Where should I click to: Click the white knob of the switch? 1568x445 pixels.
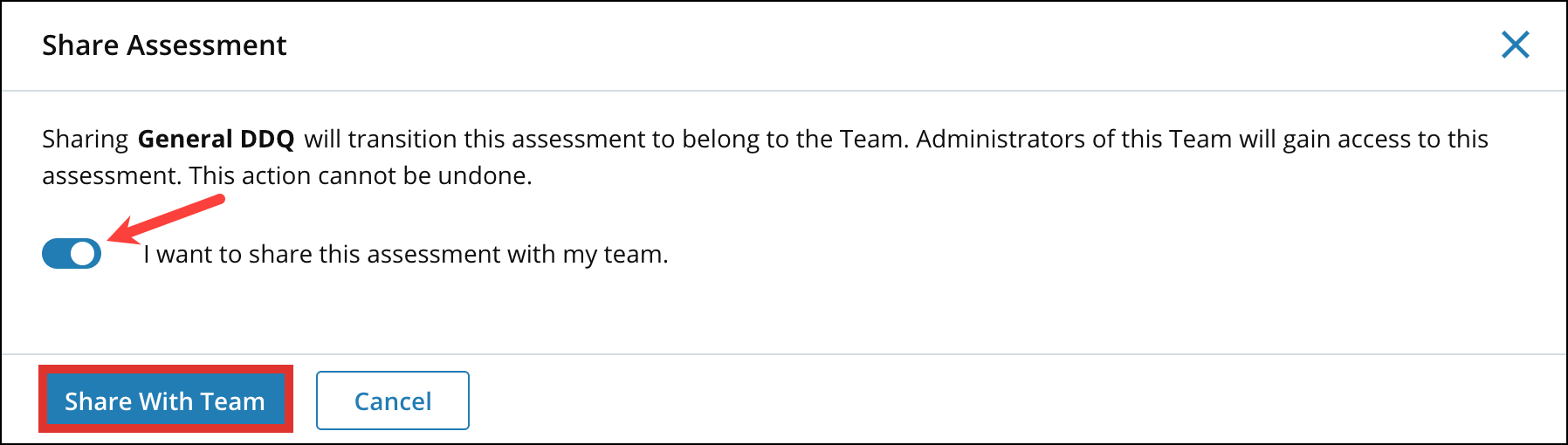click(x=83, y=254)
